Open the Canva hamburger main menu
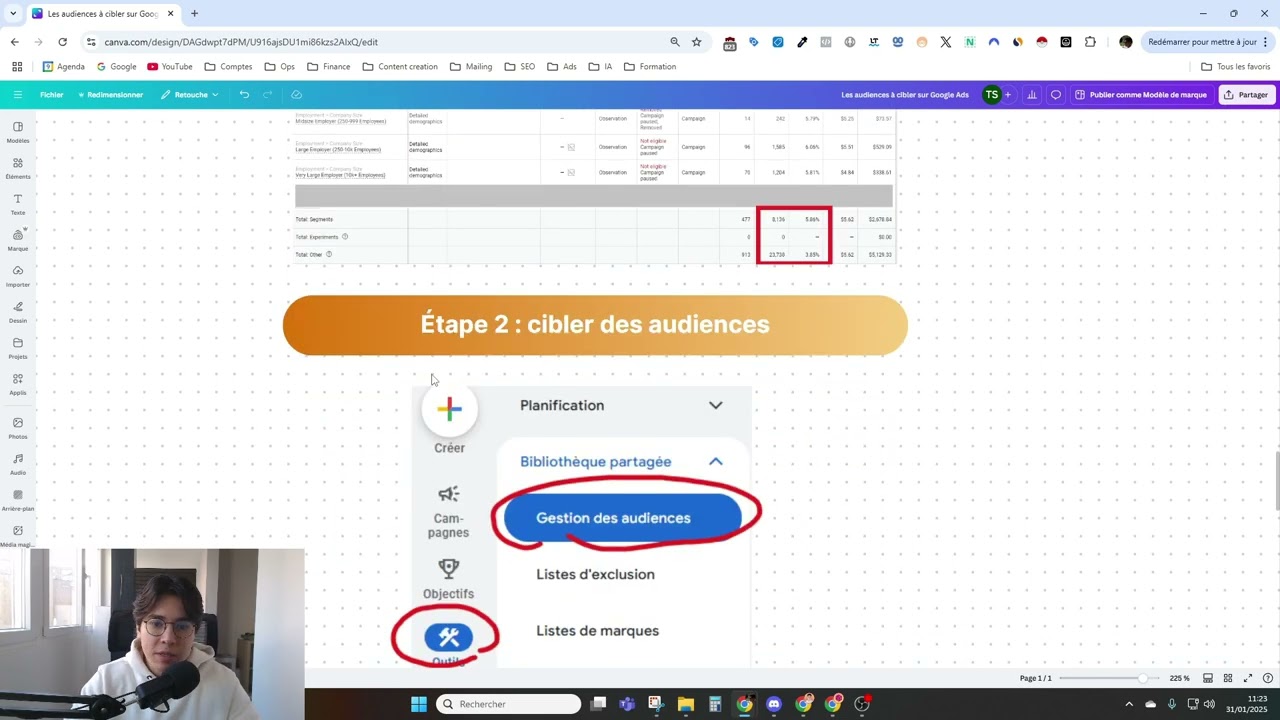The width and height of the screenshot is (1280, 720). 17,95
